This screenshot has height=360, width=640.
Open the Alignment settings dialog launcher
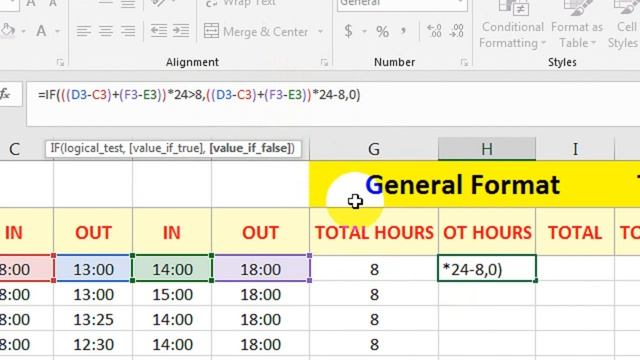tap(324, 62)
